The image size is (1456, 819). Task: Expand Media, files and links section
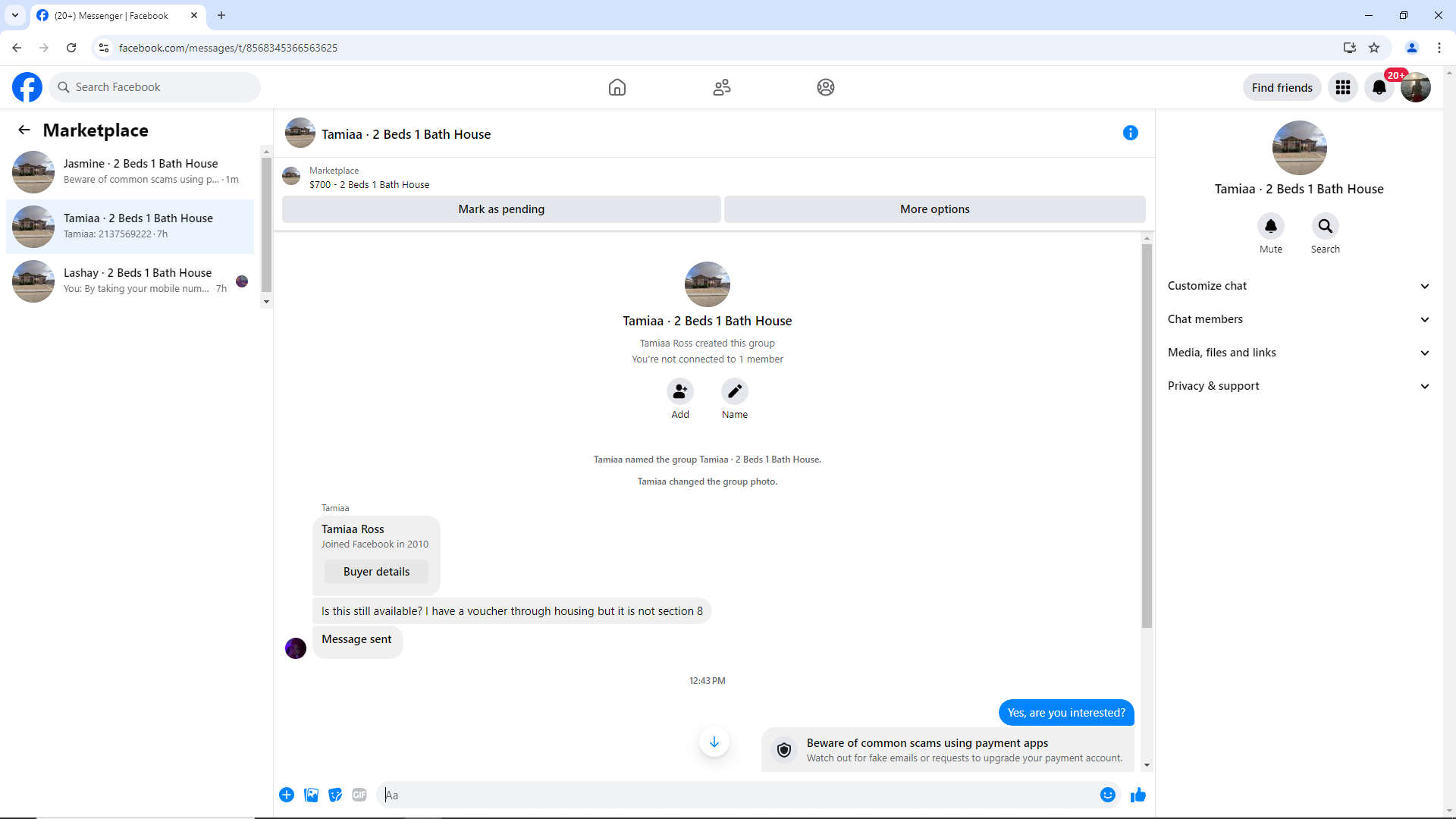click(x=1298, y=353)
